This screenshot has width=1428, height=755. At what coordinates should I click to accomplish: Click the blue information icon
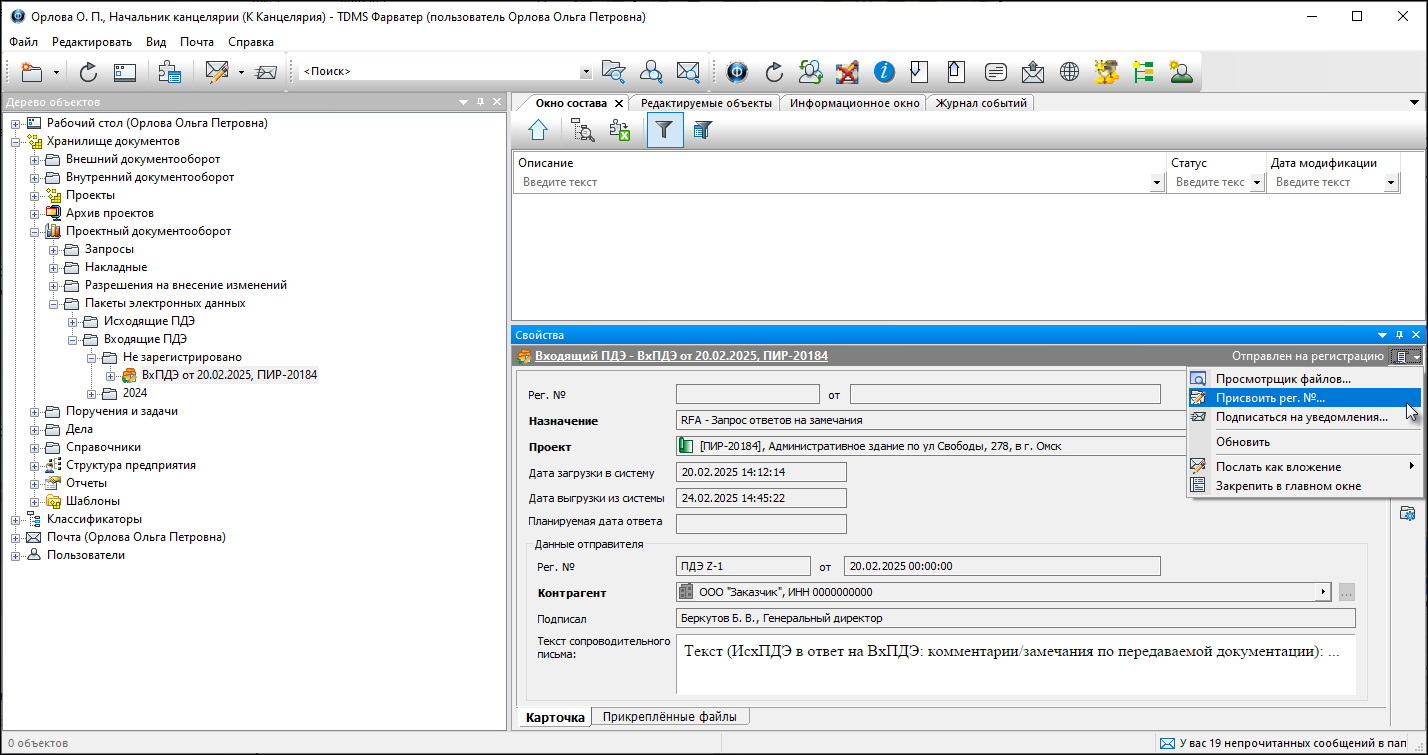(884, 72)
